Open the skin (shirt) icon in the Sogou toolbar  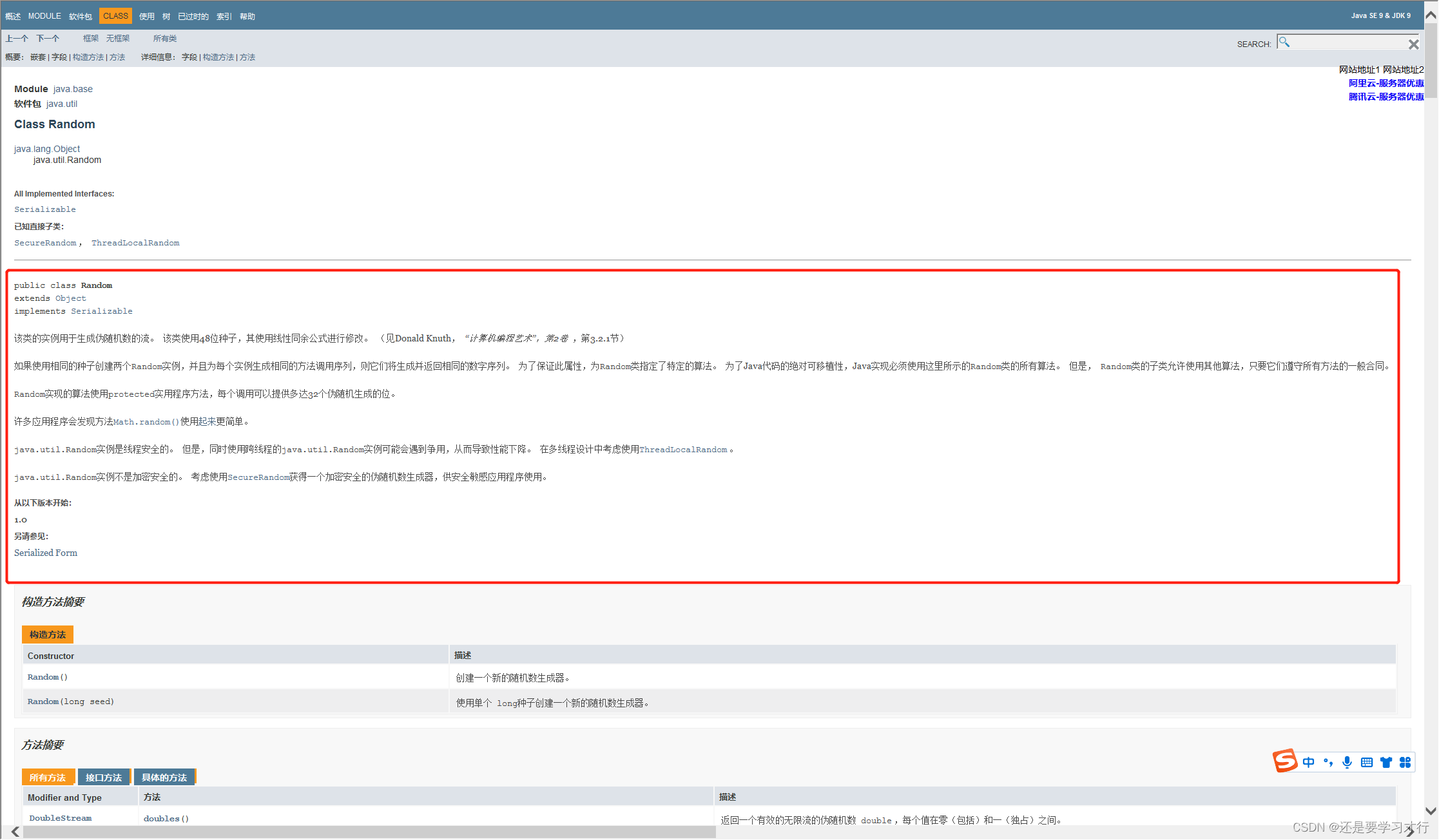pyautogui.click(x=1386, y=762)
